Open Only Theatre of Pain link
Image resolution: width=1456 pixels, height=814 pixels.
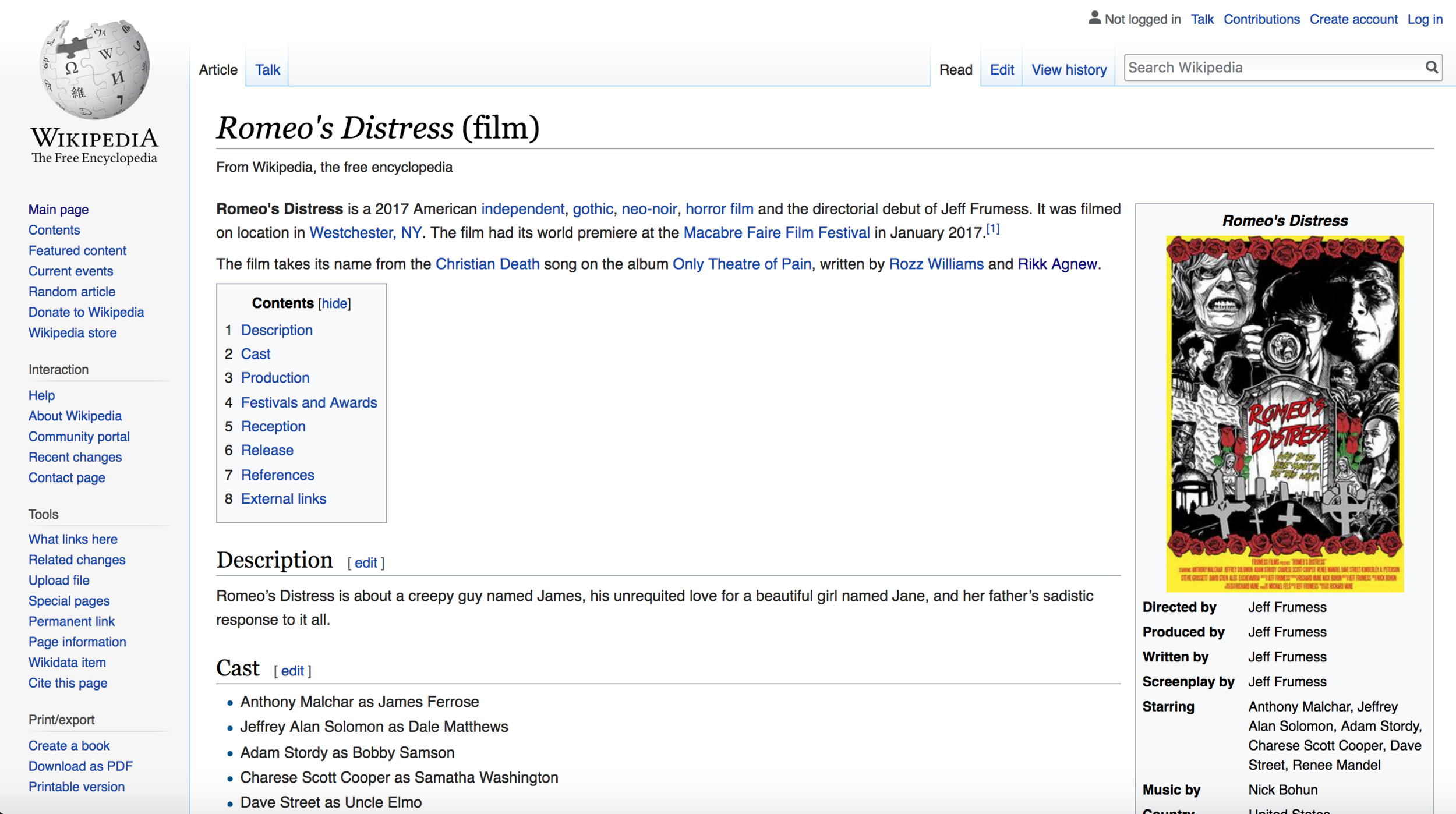(742, 264)
